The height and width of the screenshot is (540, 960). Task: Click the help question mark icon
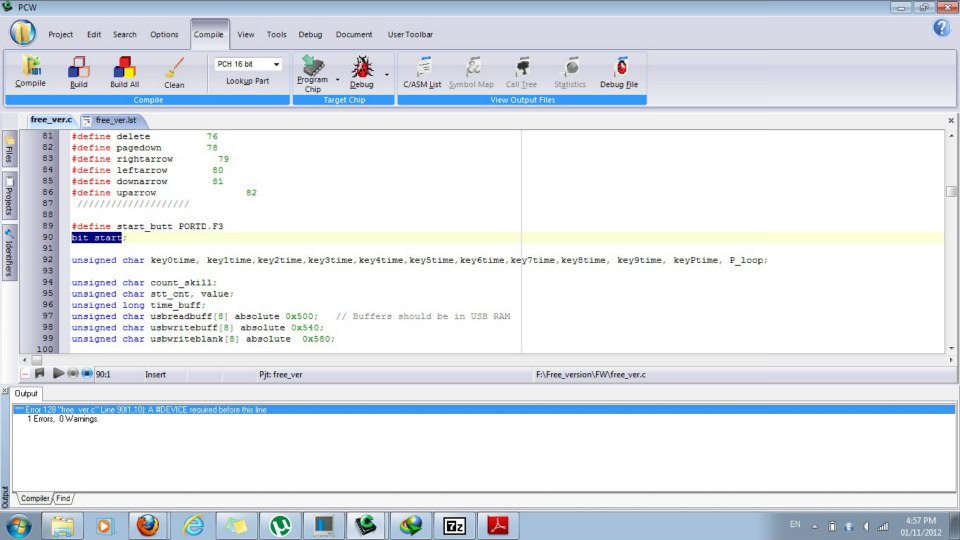[941, 28]
